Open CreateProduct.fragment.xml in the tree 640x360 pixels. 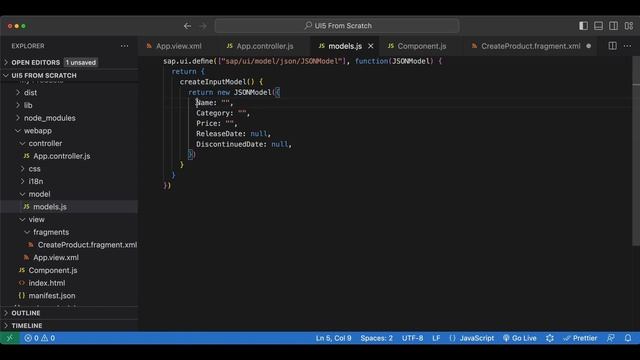(87, 244)
